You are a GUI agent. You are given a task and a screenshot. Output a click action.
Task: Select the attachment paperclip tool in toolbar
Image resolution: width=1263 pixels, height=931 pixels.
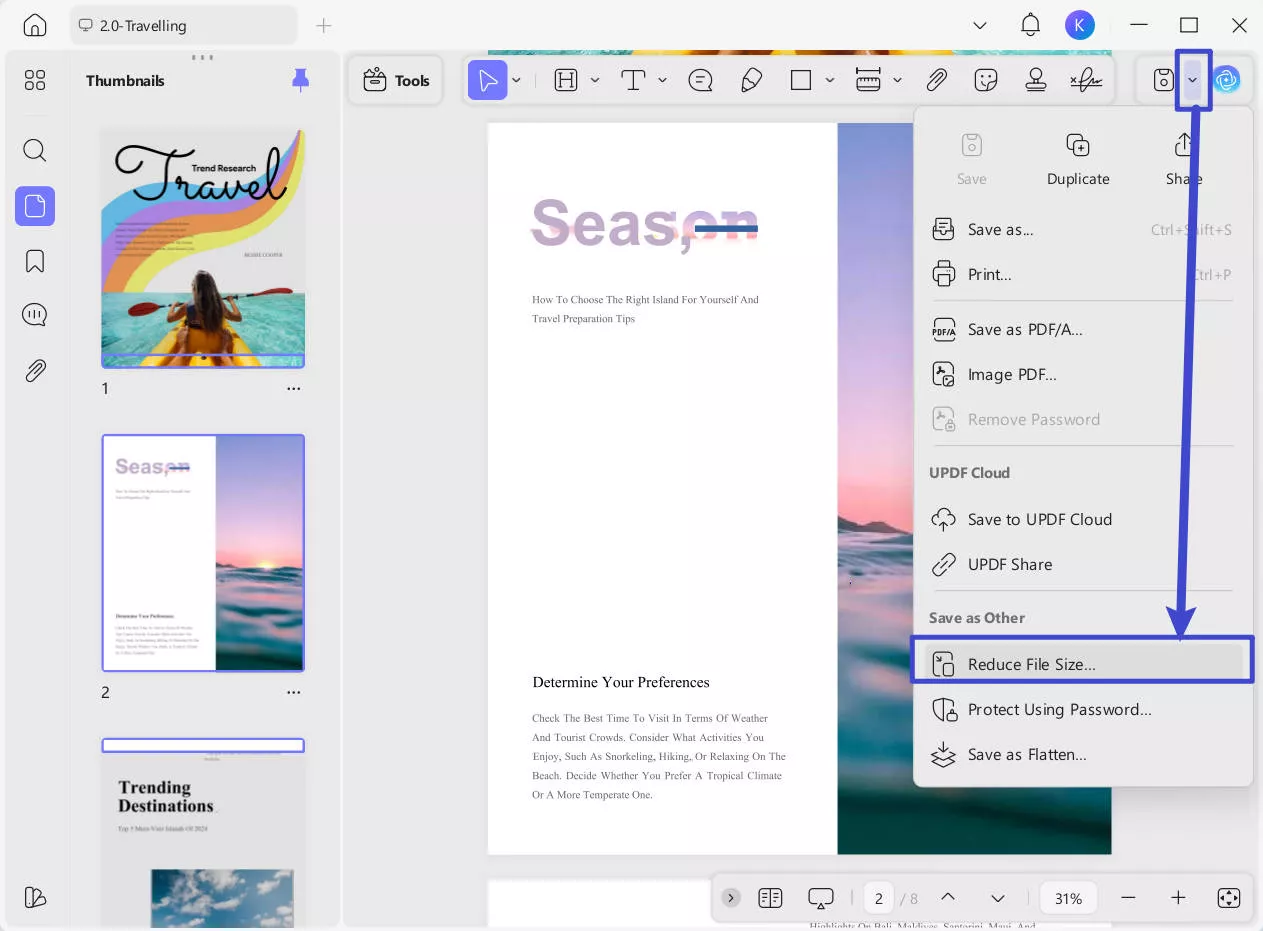pos(936,80)
